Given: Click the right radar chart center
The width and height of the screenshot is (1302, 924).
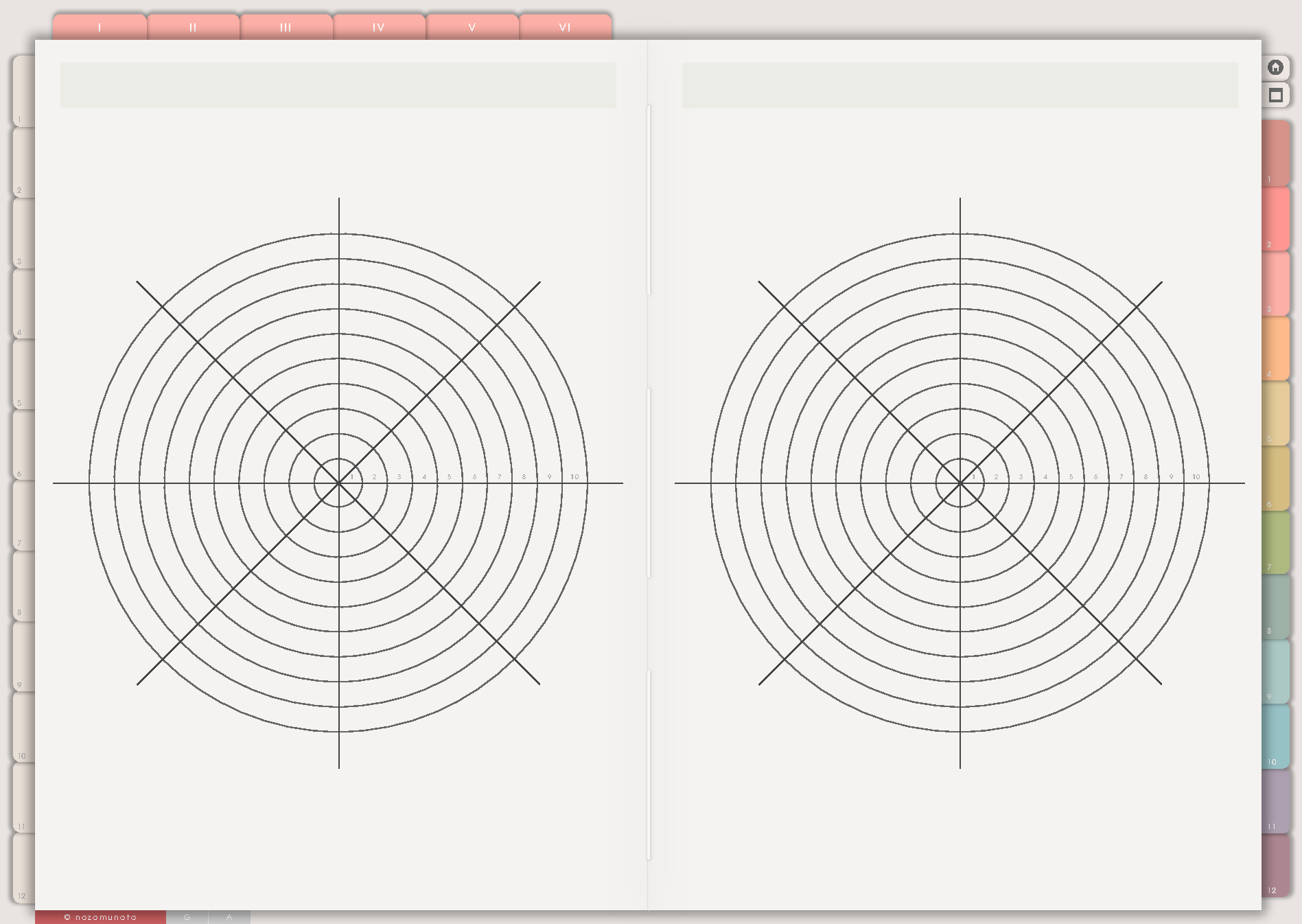Looking at the screenshot, I should [x=960, y=483].
